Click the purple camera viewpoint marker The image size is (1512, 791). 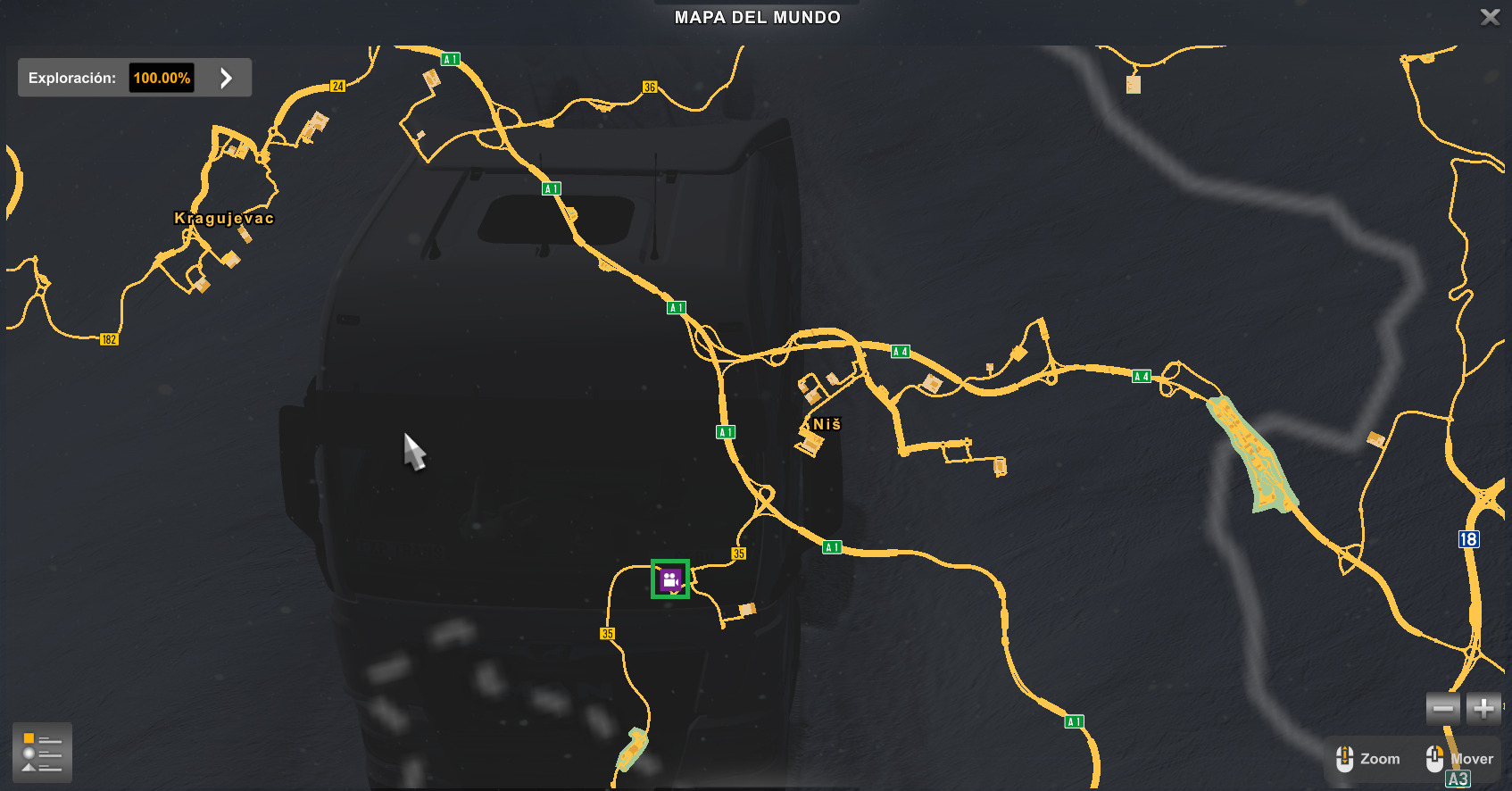coord(670,579)
